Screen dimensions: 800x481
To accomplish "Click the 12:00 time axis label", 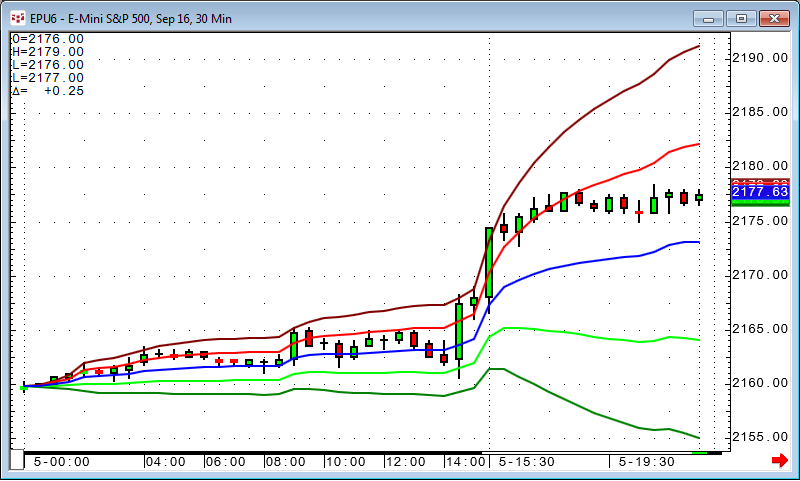I will coord(406,462).
